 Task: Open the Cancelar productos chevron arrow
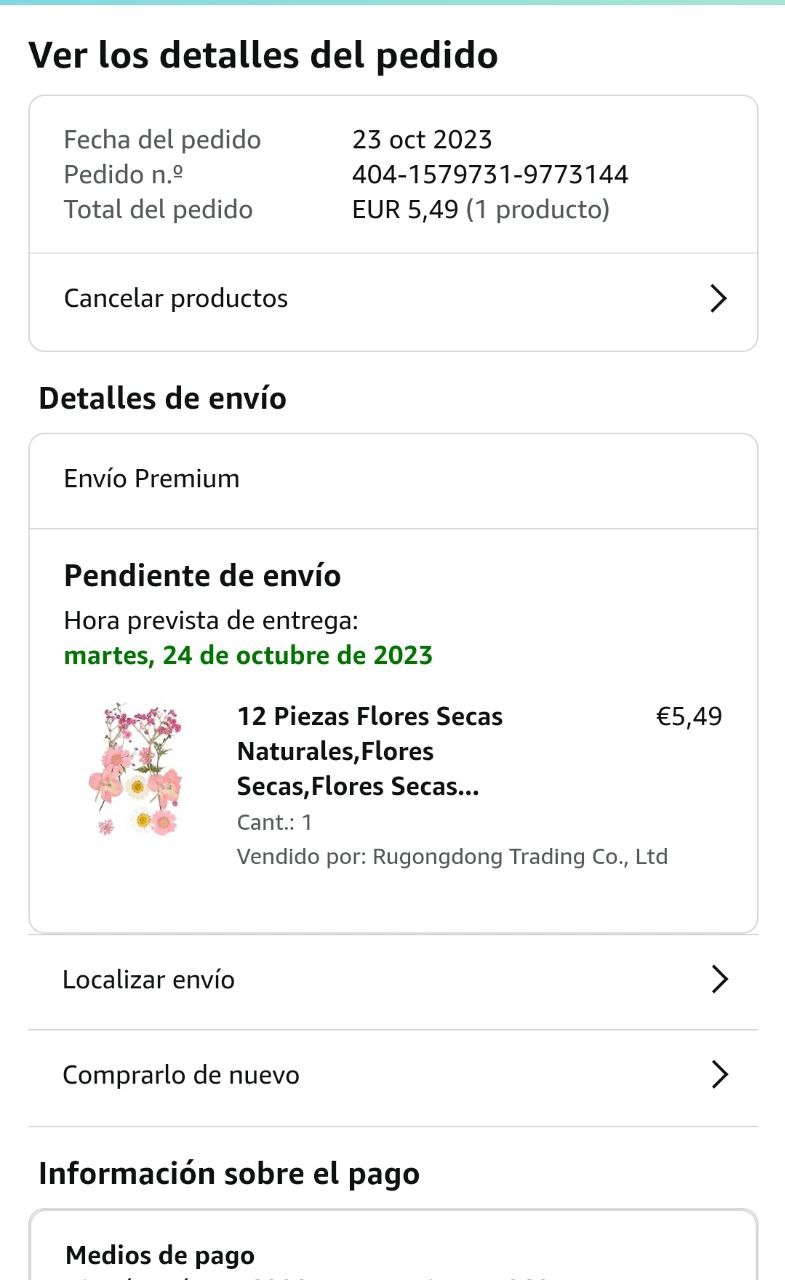pos(718,298)
